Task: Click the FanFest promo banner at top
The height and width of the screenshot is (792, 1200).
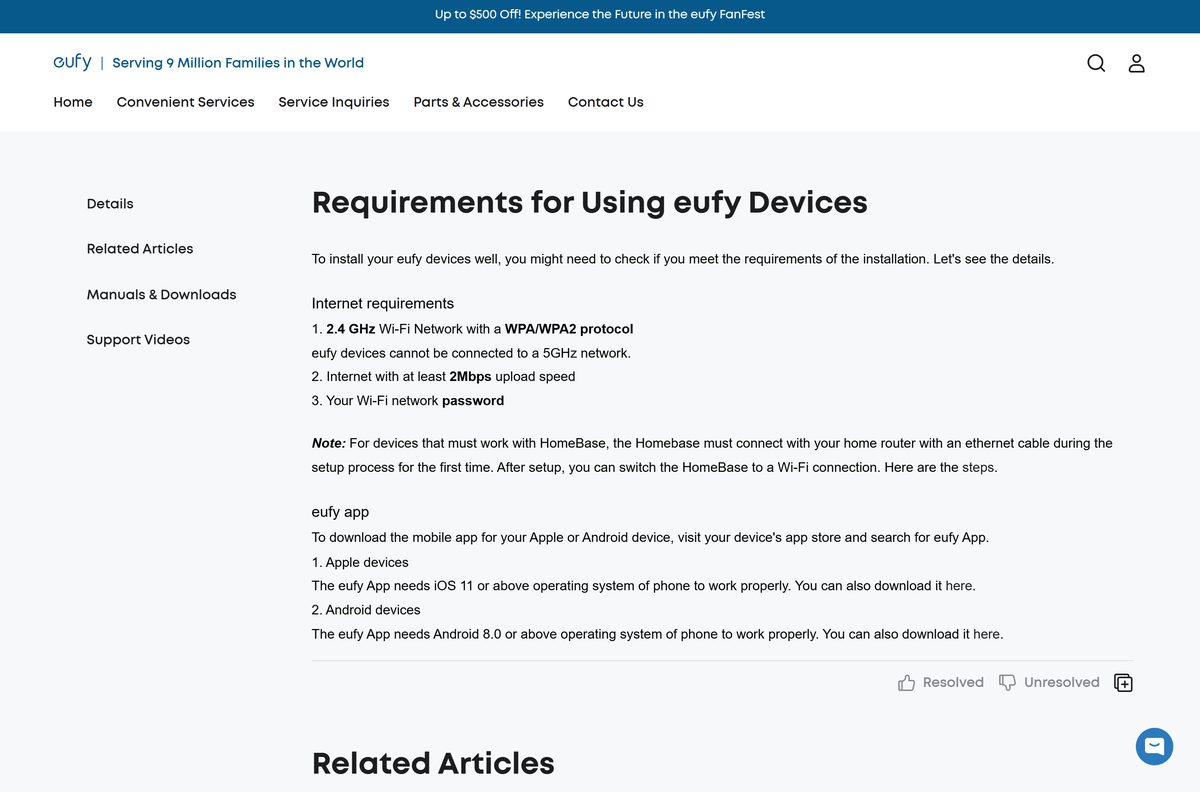Action: click(600, 15)
